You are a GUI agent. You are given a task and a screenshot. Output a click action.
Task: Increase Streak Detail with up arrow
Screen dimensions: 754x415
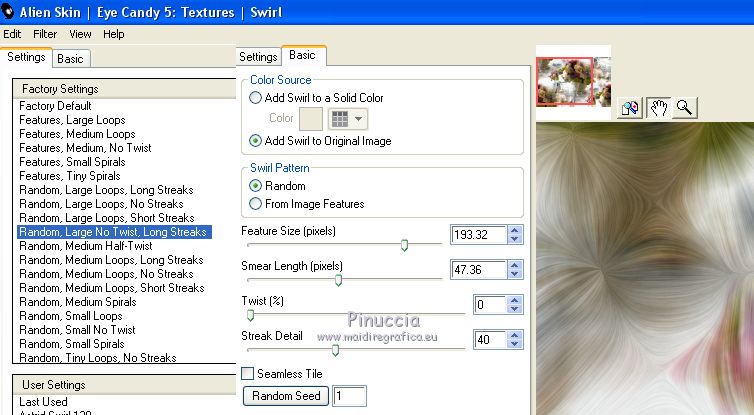pos(515,335)
